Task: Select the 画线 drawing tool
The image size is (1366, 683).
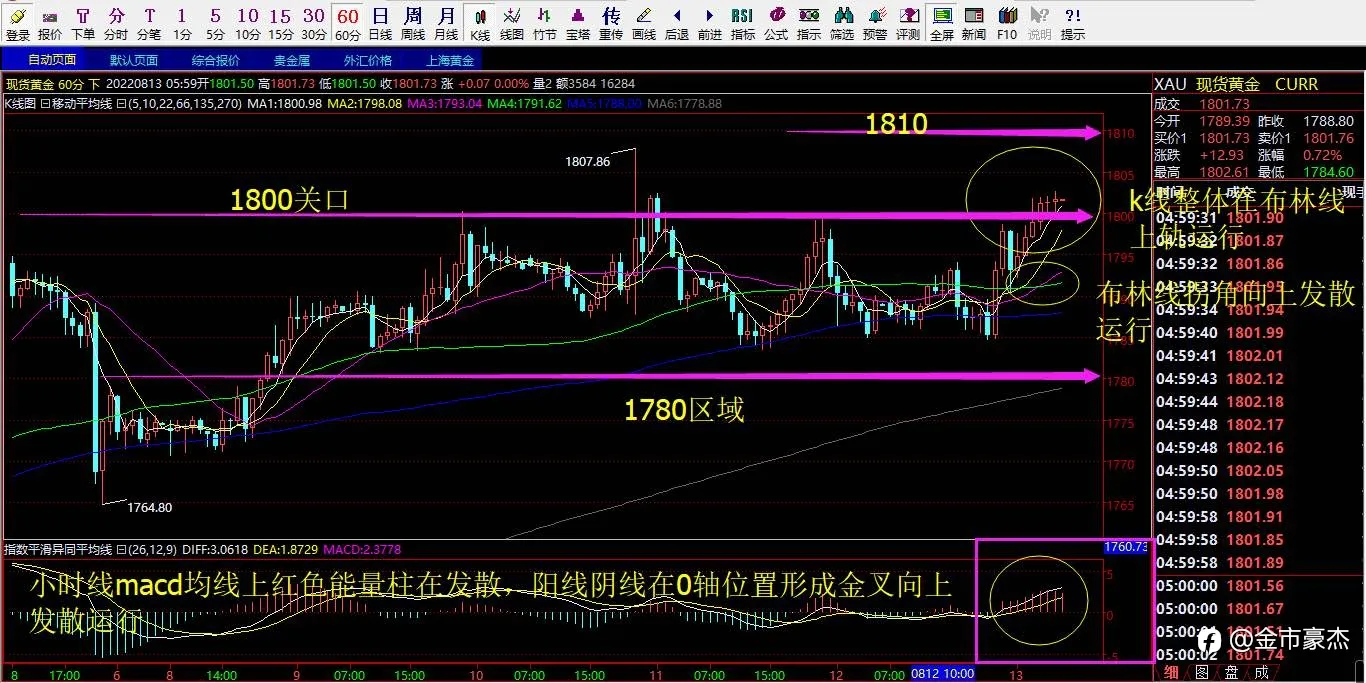Action: click(x=644, y=22)
